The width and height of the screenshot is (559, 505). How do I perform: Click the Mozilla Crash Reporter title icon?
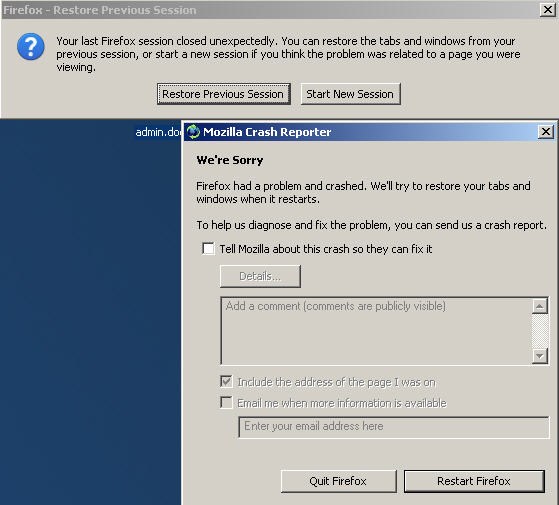pos(194,132)
